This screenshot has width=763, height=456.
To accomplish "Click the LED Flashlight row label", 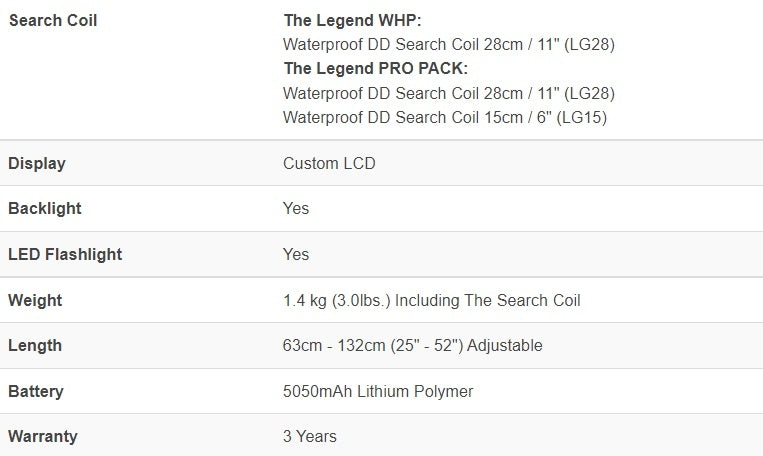I will 65,254.
